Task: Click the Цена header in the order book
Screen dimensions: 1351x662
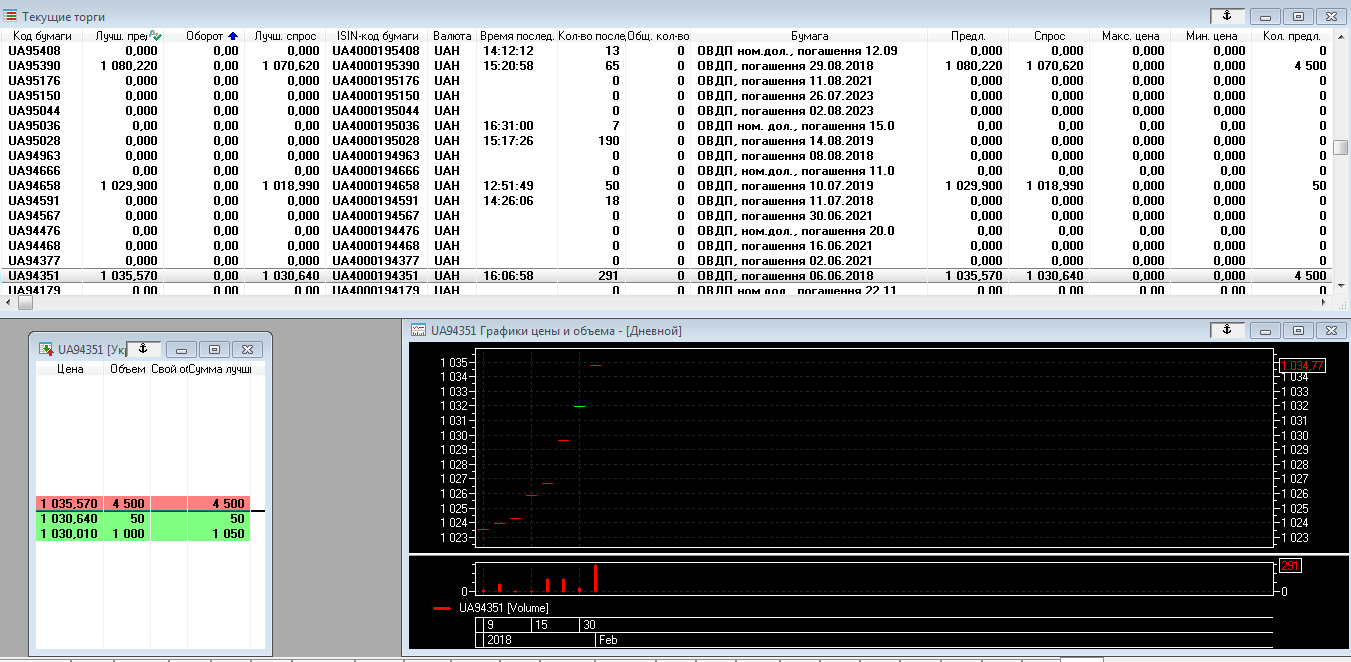Action: [x=70, y=369]
